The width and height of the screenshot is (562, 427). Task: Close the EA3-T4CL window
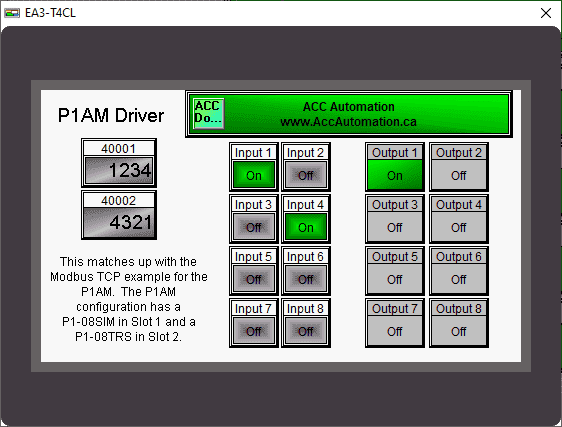pos(546,13)
